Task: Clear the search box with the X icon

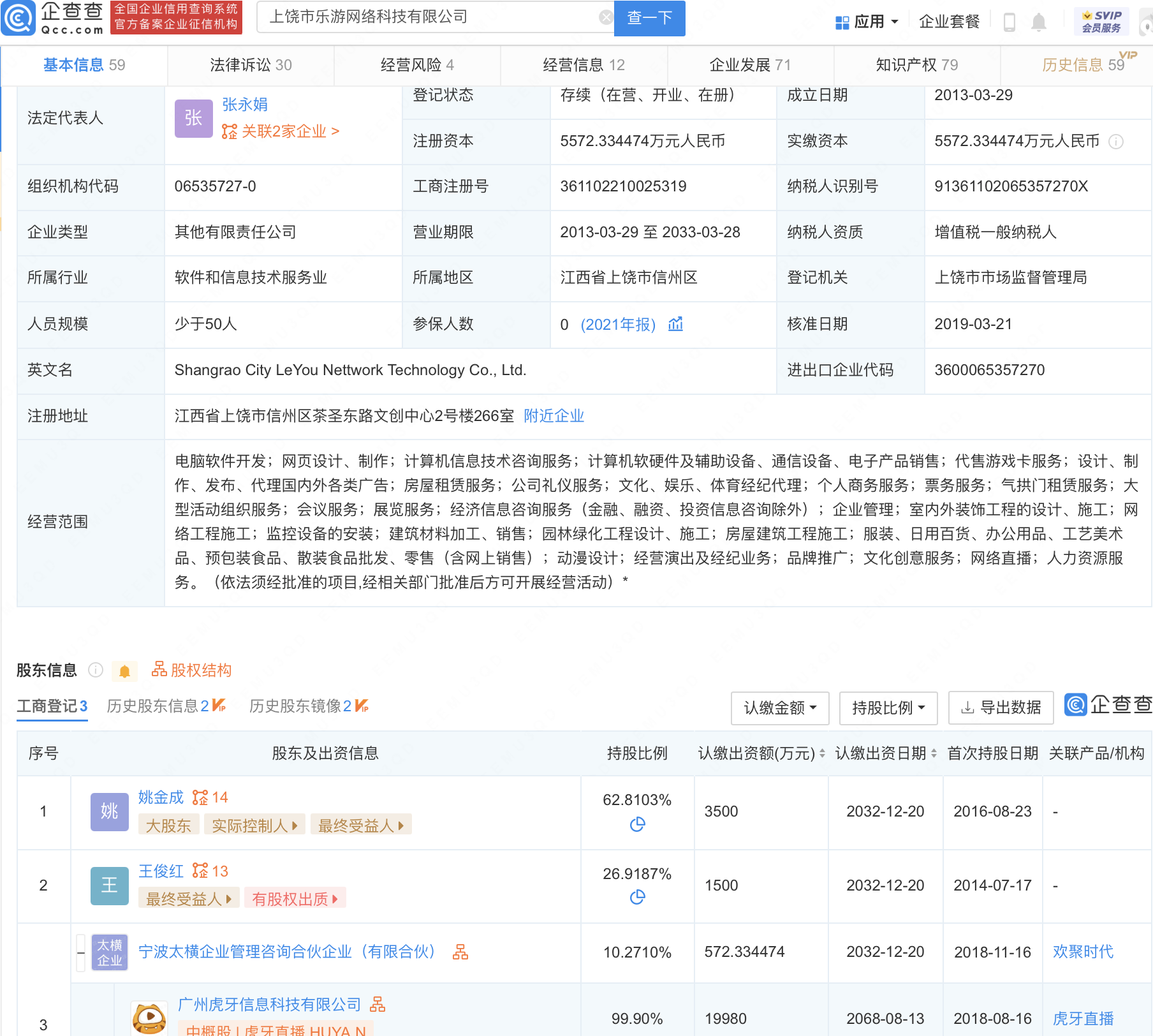Action: tap(606, 17)
